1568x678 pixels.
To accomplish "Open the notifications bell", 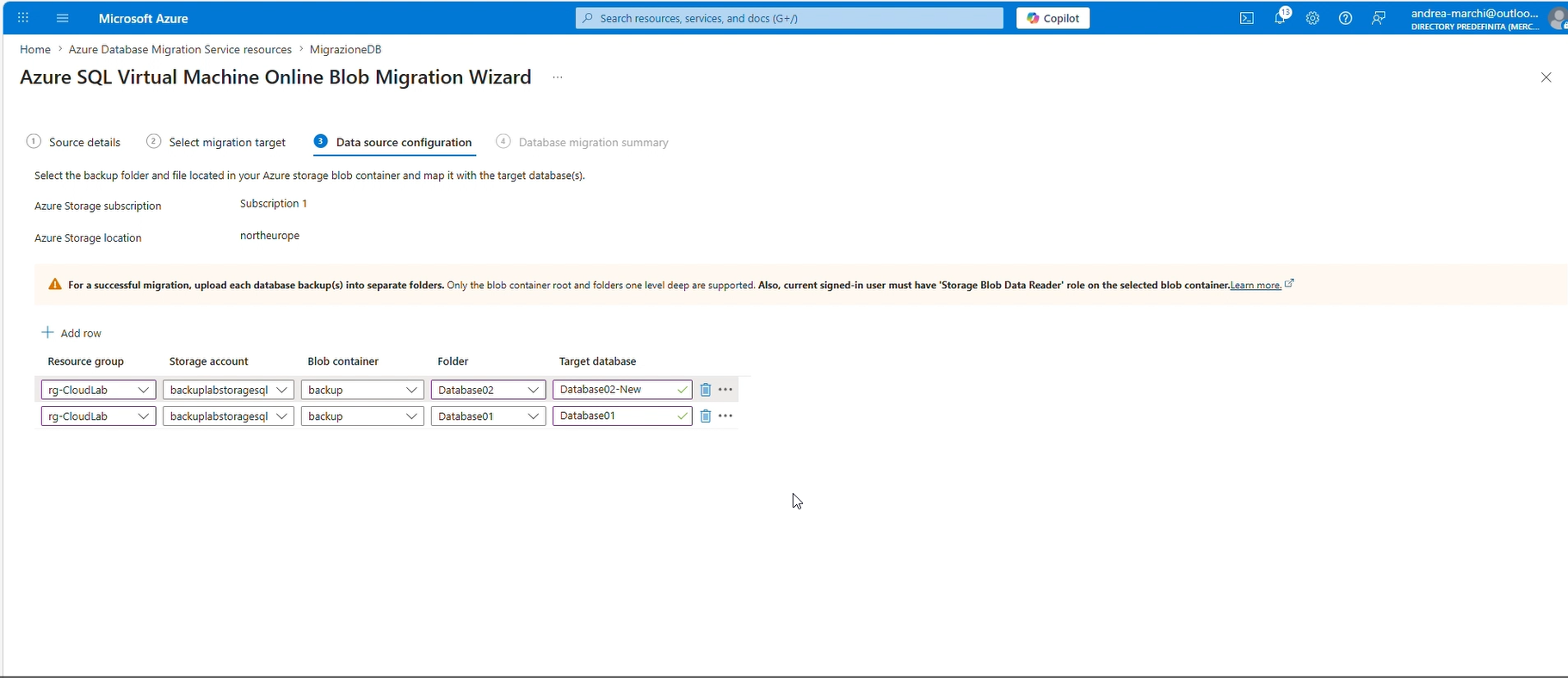I will (x=1280, y=18).
